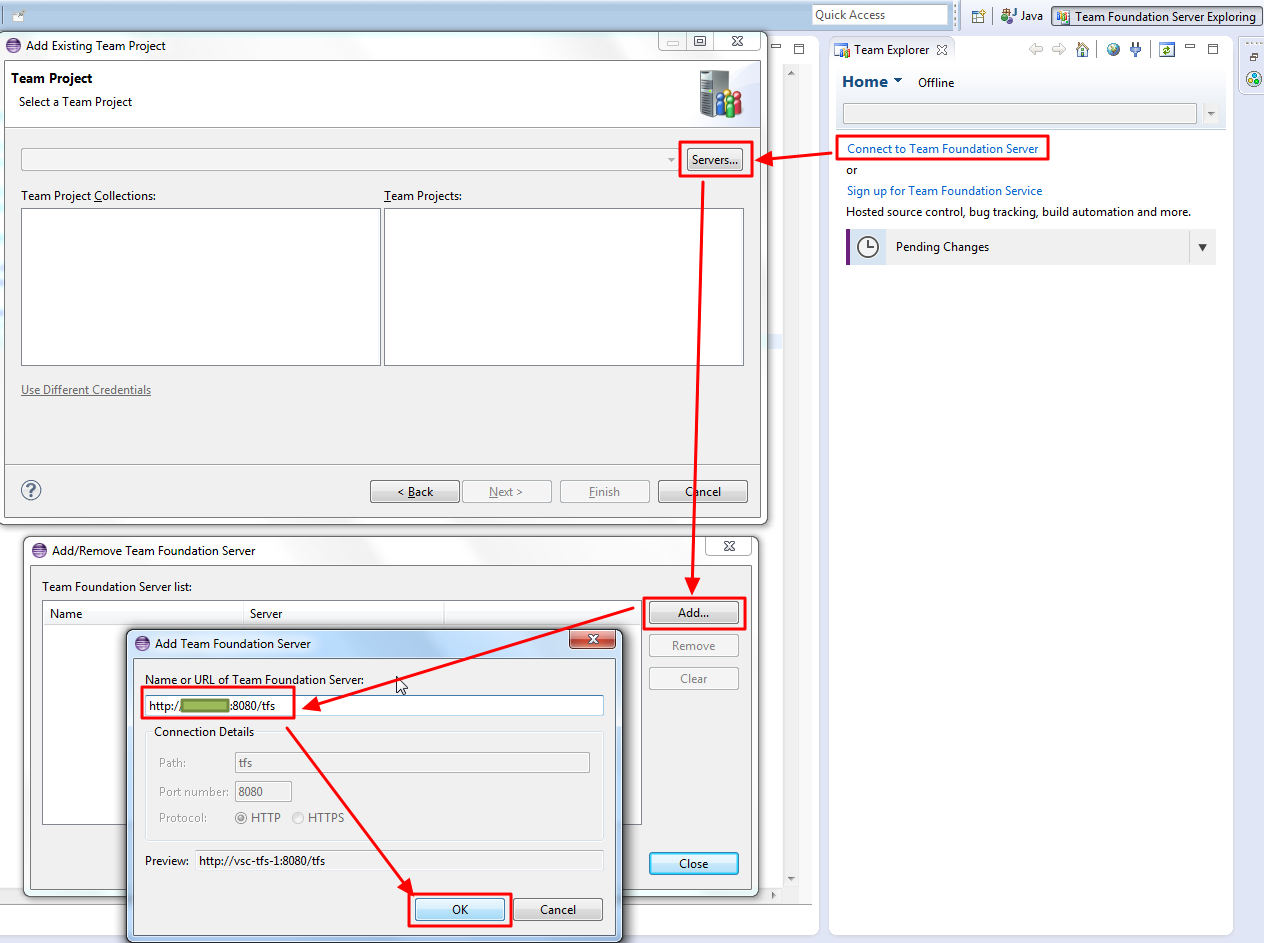Close the Add/Remove Team Foundation Server dialog
Image resolution: width=1264 pixels, height=943 pixels.
click(729, 547)
